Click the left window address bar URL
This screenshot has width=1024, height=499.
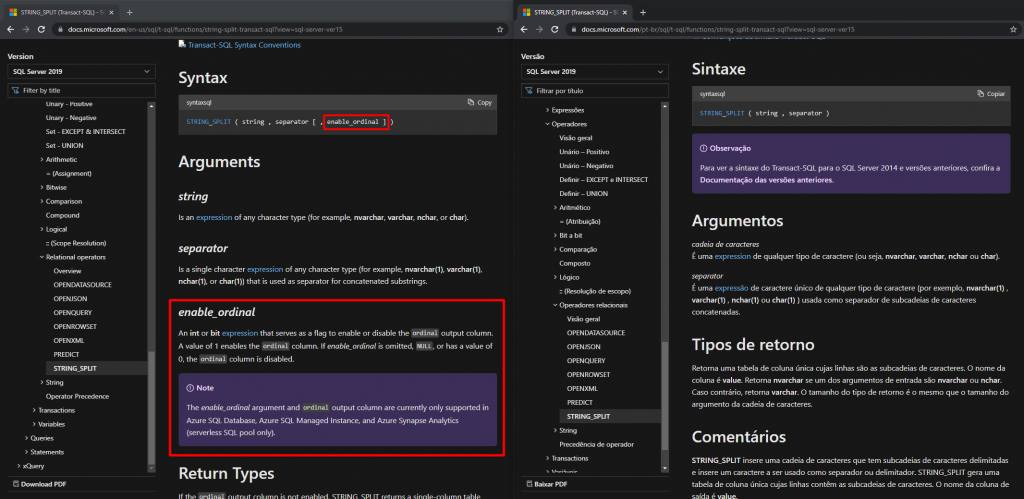coord(206,29)
